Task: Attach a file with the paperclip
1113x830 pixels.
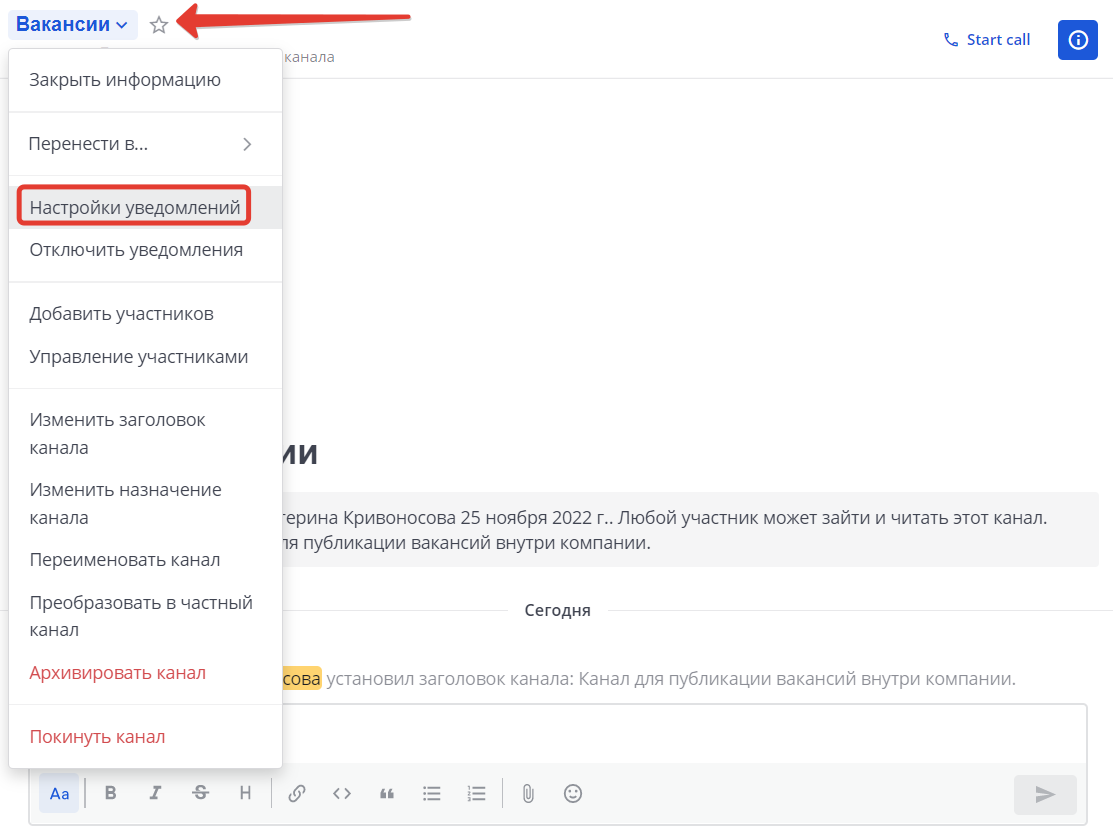Action: pos(527,793)
